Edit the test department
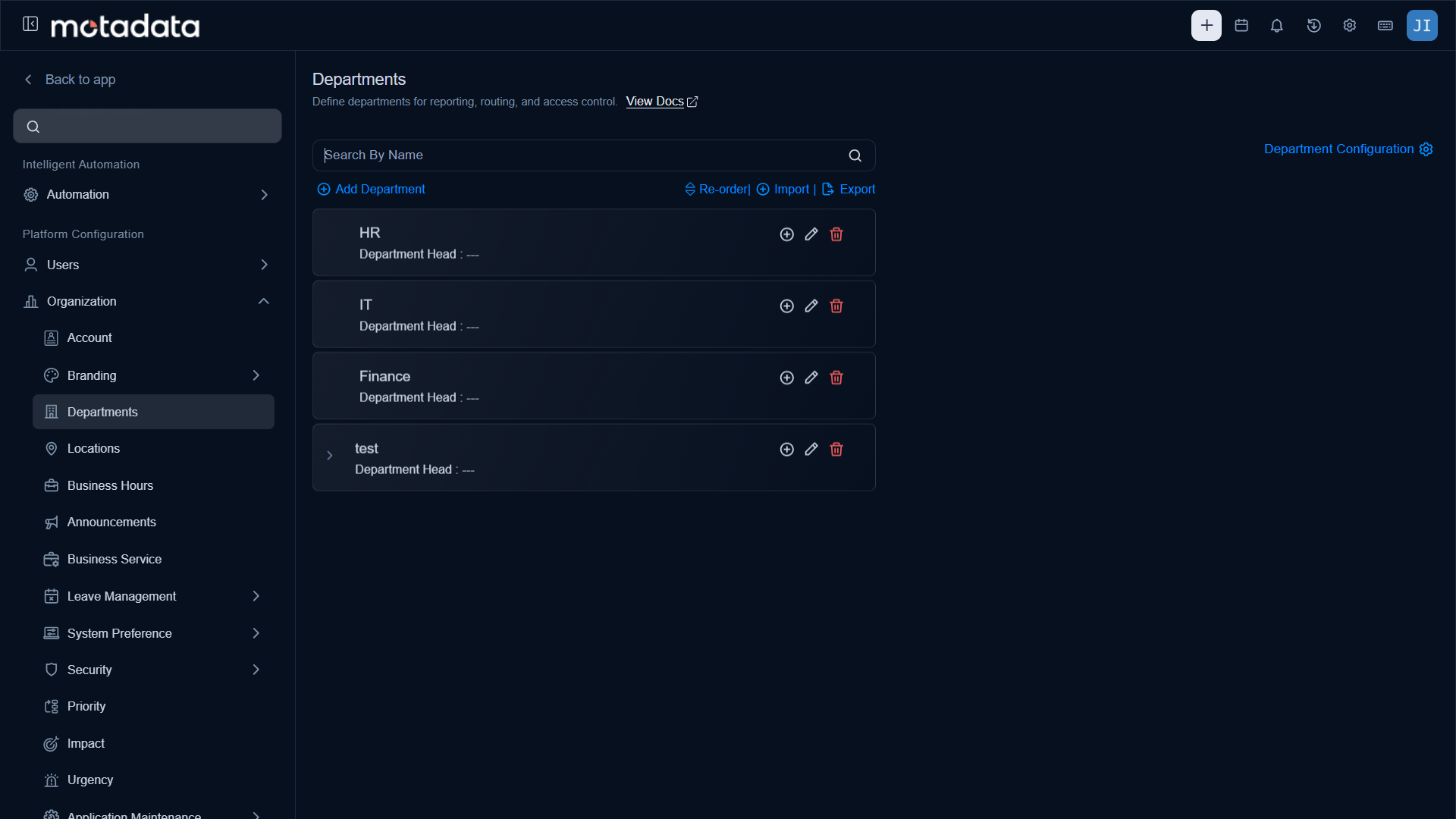Image resolution: width=1456 pixels, height=819 pixels. (811, 449)
